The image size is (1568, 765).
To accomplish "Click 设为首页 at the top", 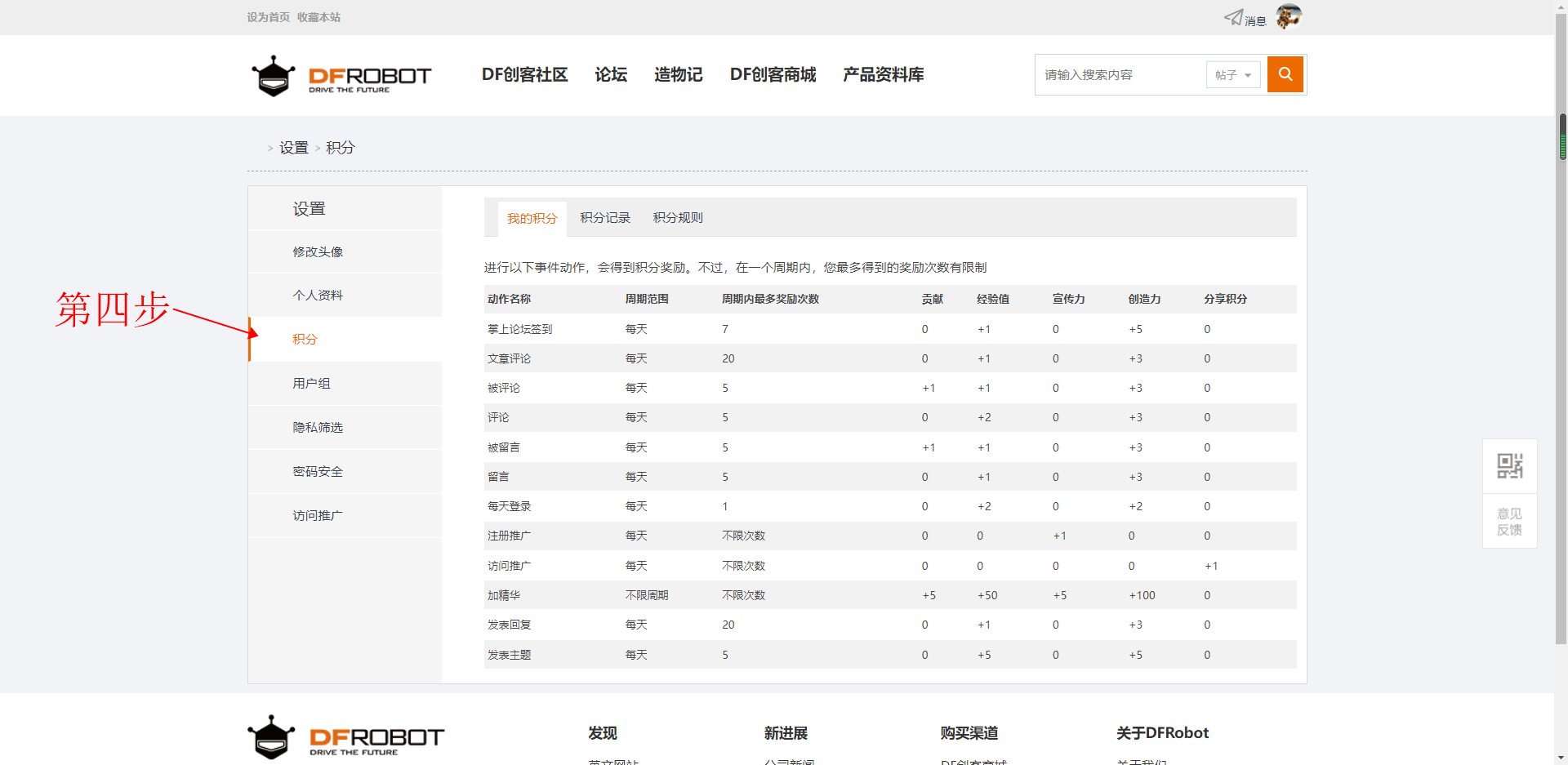I will 268,17.
